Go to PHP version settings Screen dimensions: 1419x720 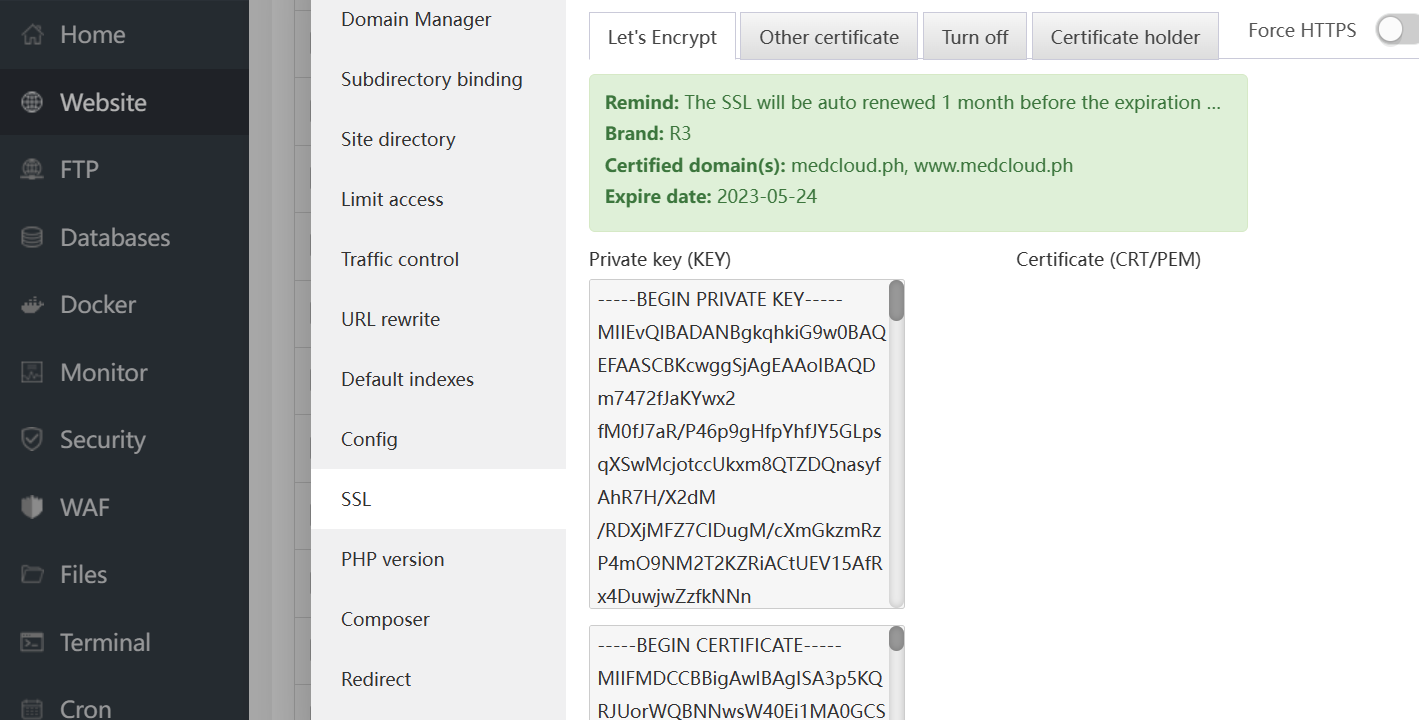click(392, 559)
